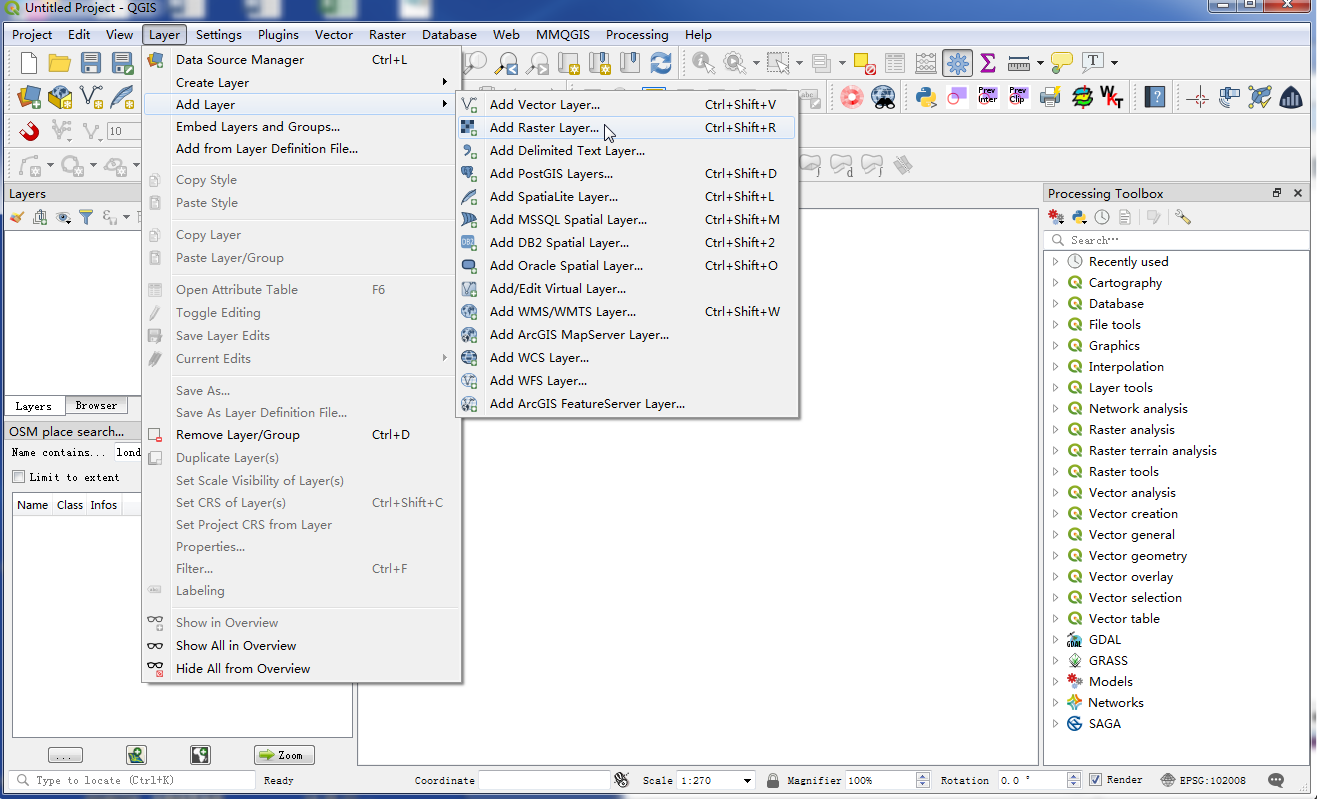Expand the SAGA provider group

[x=1055, y=723]
